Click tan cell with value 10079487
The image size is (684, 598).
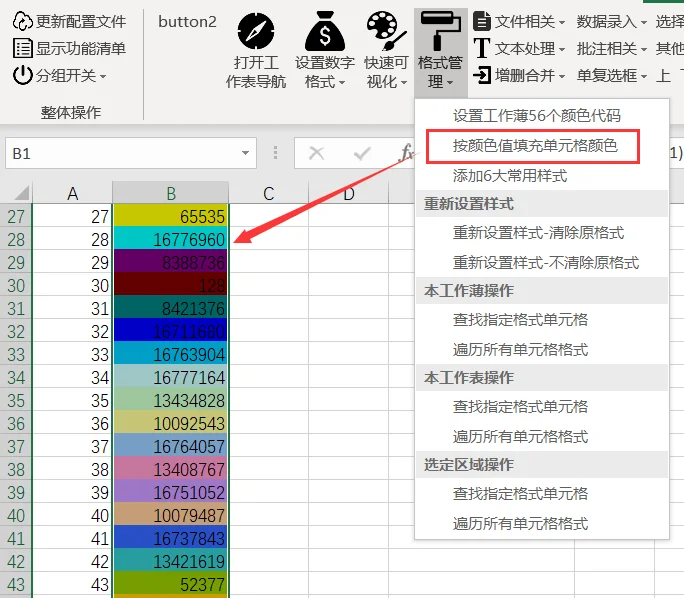[x=171, y=515]
